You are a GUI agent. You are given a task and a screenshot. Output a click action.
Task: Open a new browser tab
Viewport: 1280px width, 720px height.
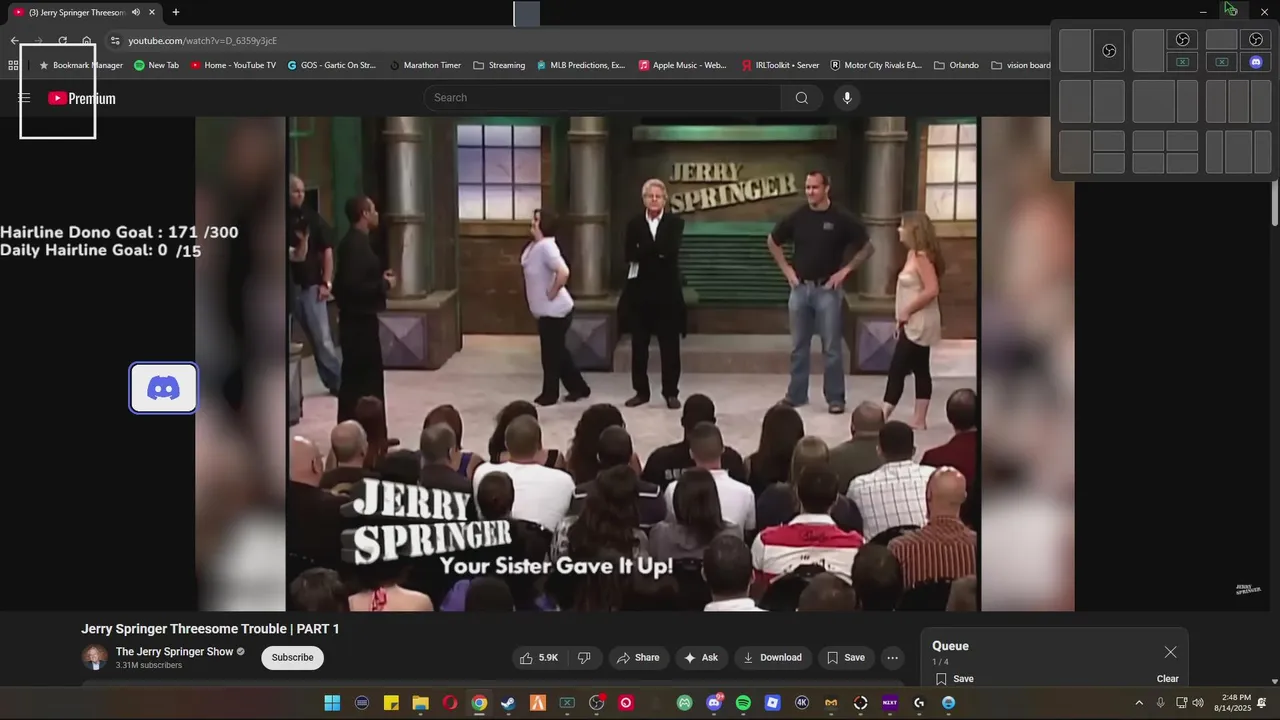176,12
